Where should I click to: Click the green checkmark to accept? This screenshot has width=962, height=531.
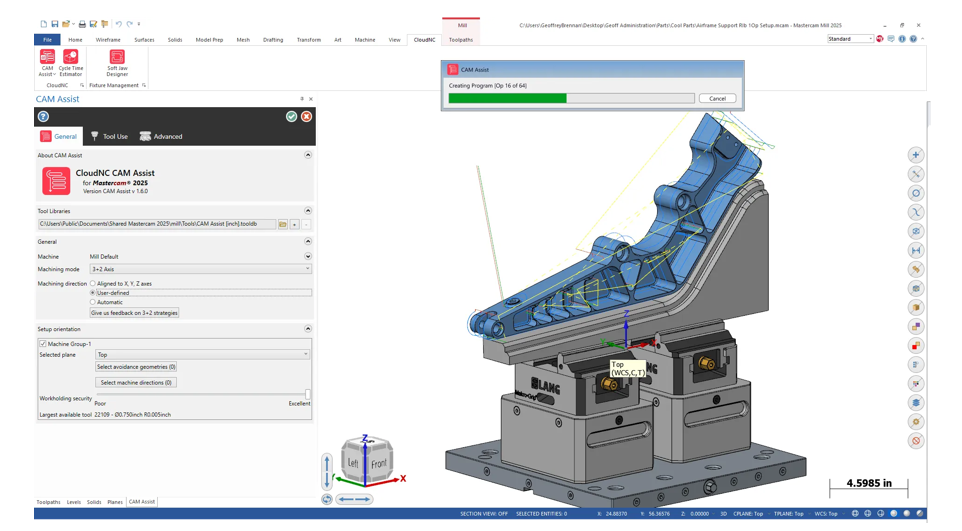pyautogui.click(x=291, y=117)
